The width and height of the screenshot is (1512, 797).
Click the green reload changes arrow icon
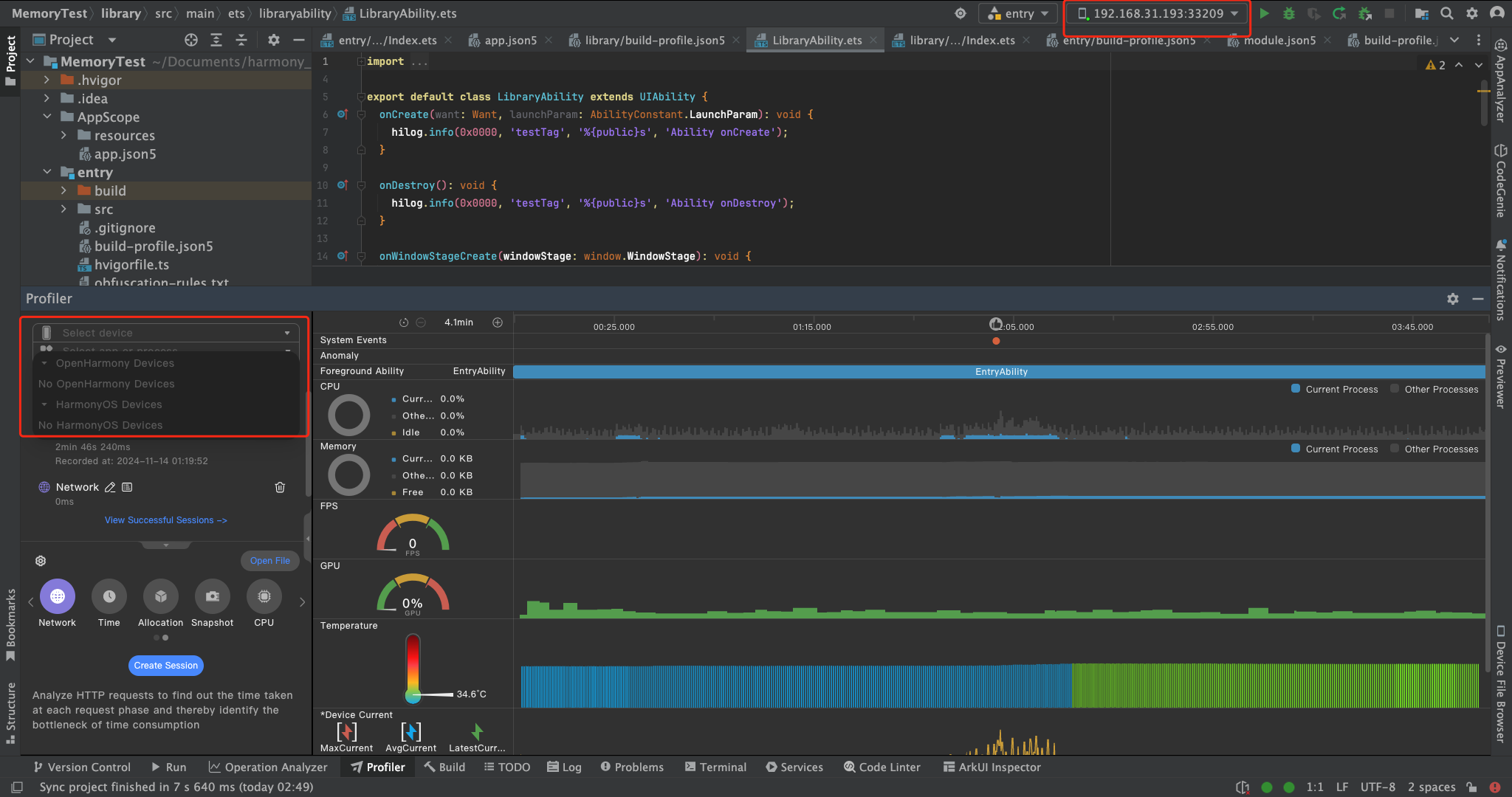pyautogui.click(x=1339, y=13)
